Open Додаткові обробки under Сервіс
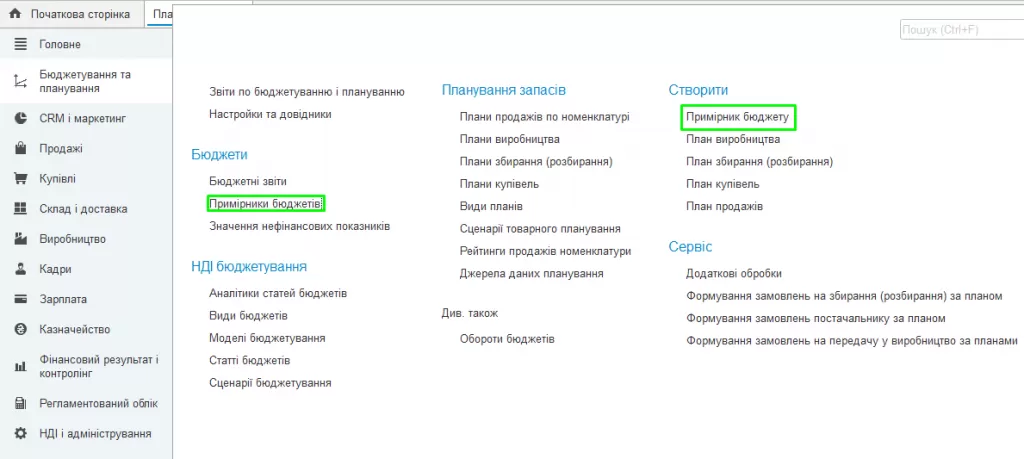The width and height of the screenshot is (1024, 459). tap(734, 274)
